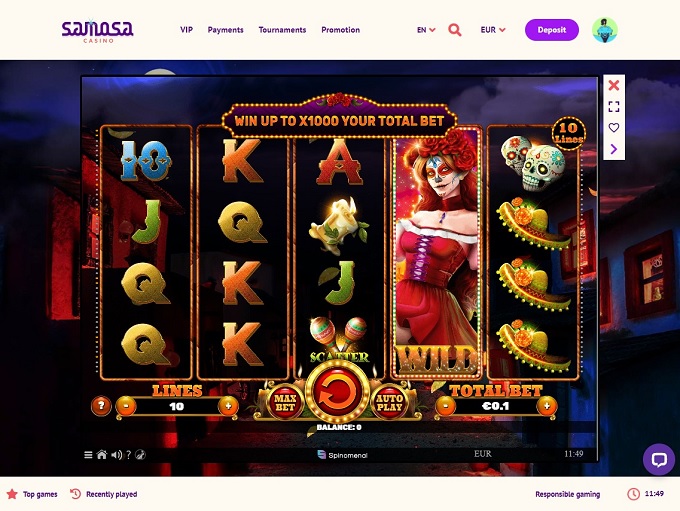Expand the side panel purple chevron
680x511 pixels.
point(614,149)
